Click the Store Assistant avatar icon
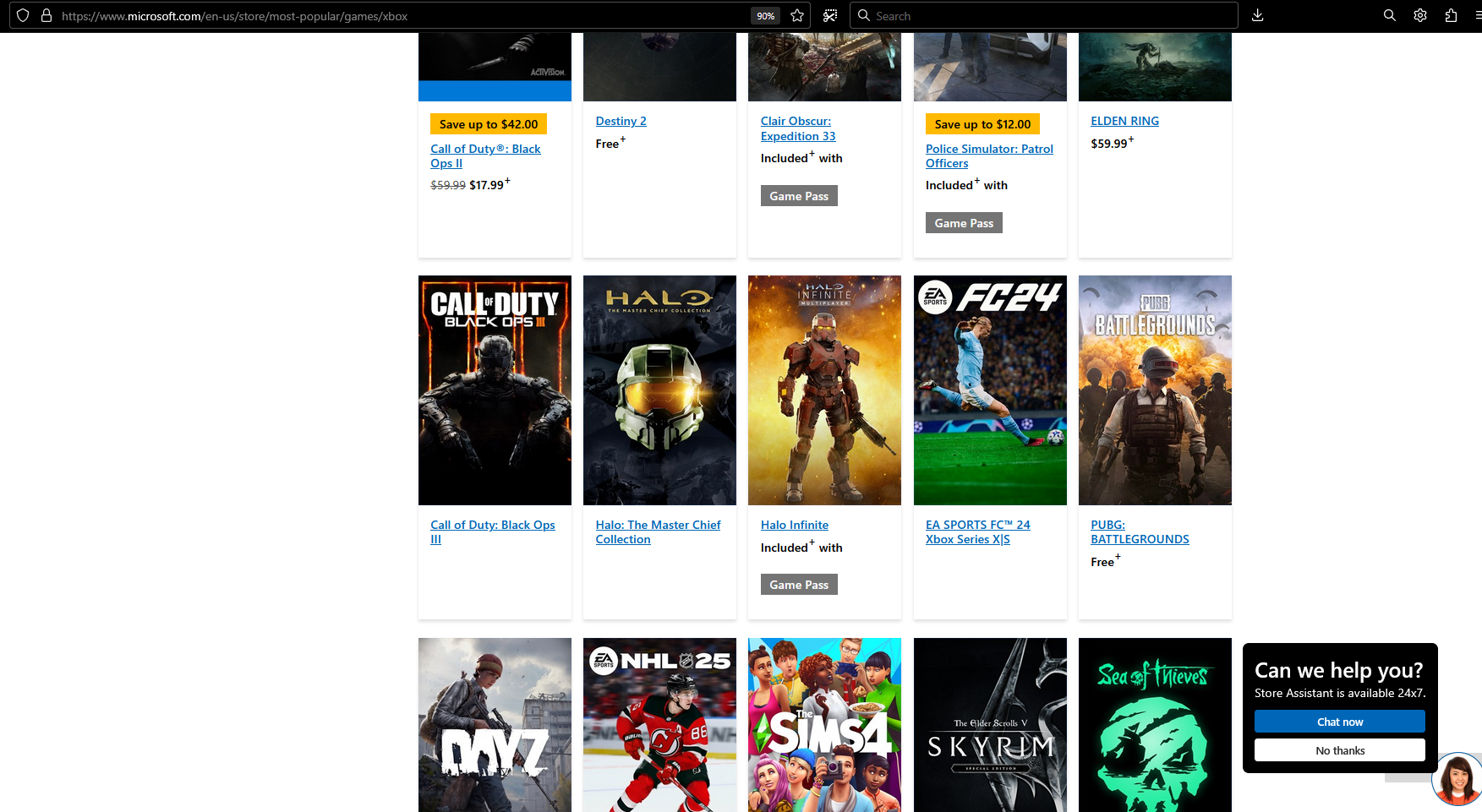Screen dimensions: 1482x812 [x=1457, y=779]
